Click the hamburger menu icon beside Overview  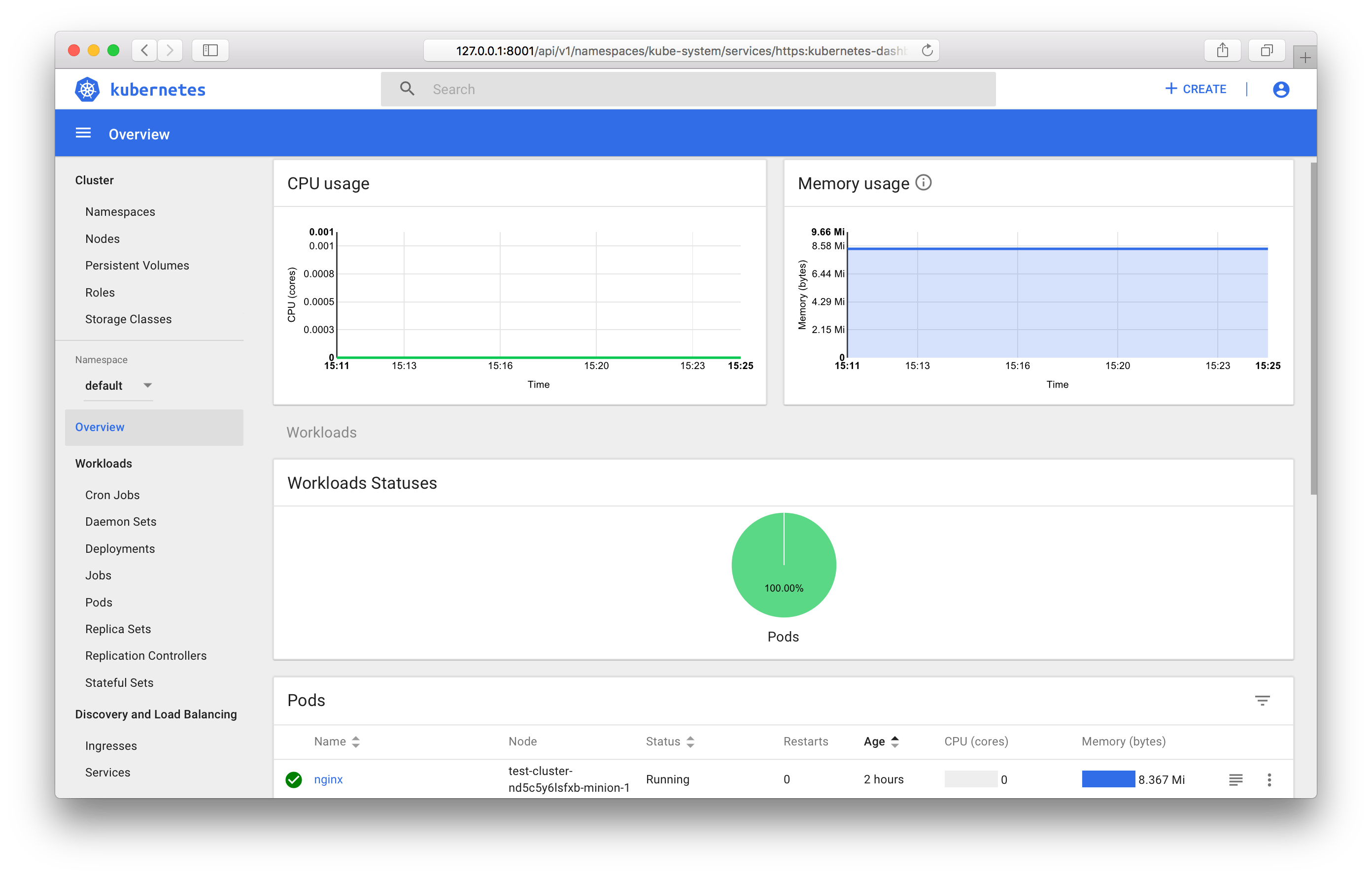coord(83,133)
